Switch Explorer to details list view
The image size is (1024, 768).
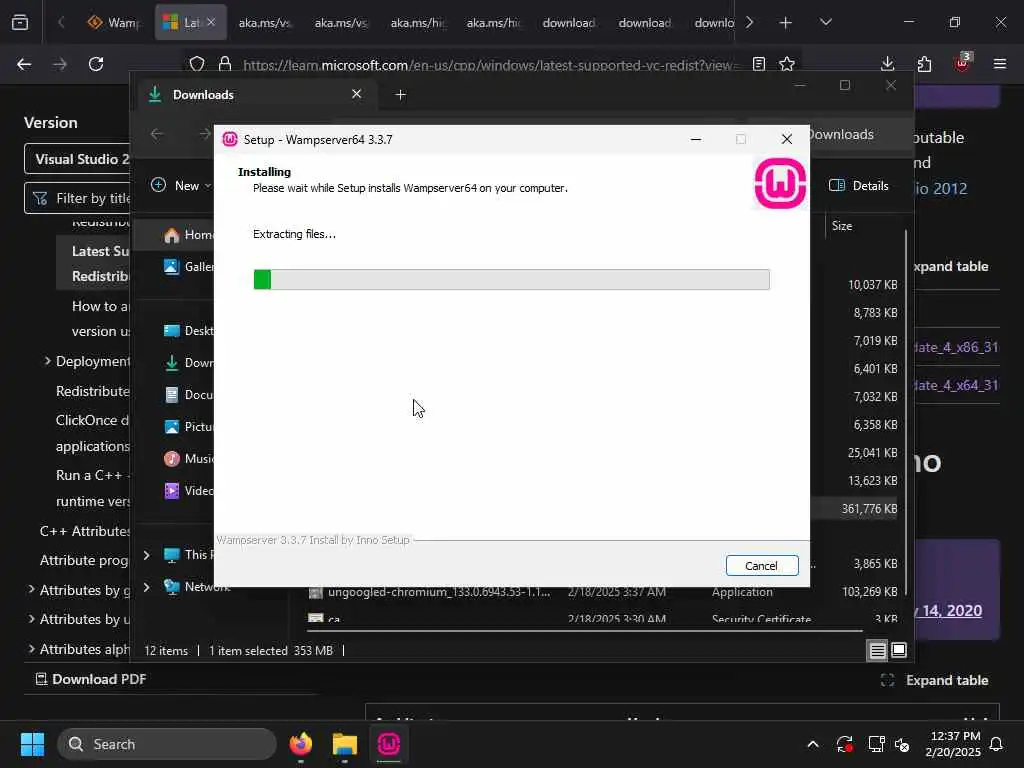(877, 650)
